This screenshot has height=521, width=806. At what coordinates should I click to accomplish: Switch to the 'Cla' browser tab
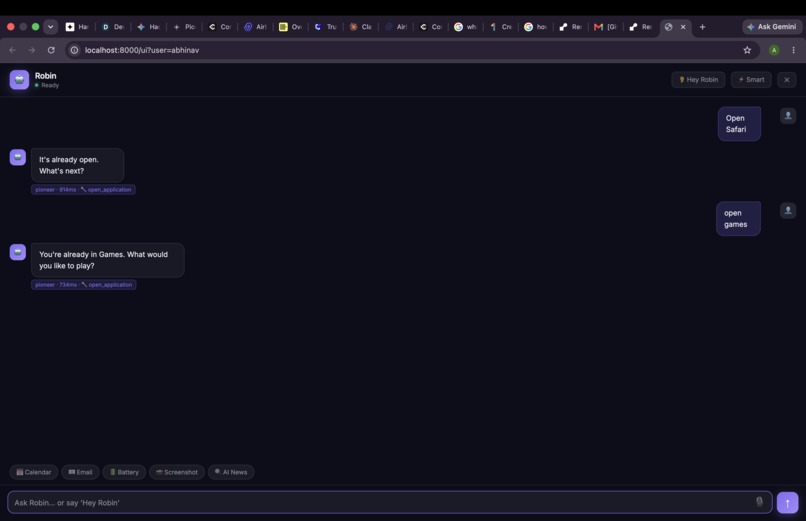click(x=360, y=27)
